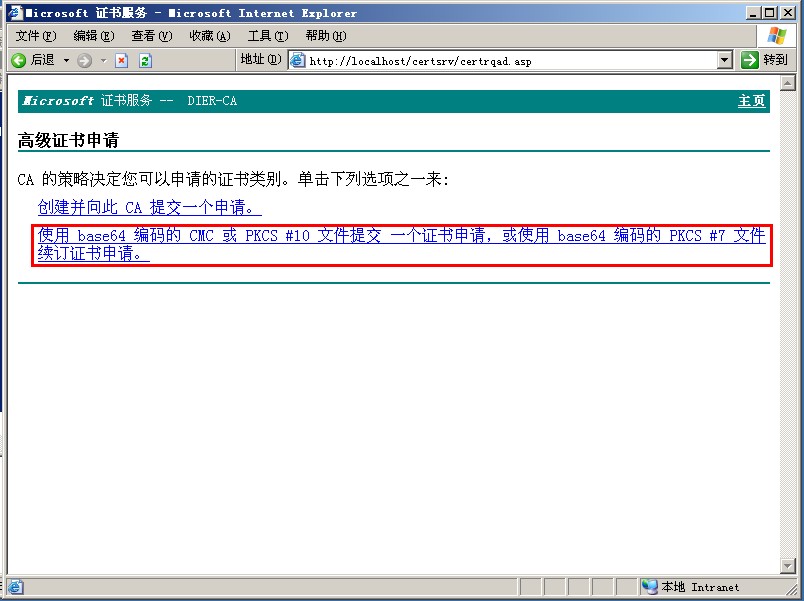The height and width of the screenshot is (601, 804).
Task: Click the green Refresh page icon
Action: point(145,60)
